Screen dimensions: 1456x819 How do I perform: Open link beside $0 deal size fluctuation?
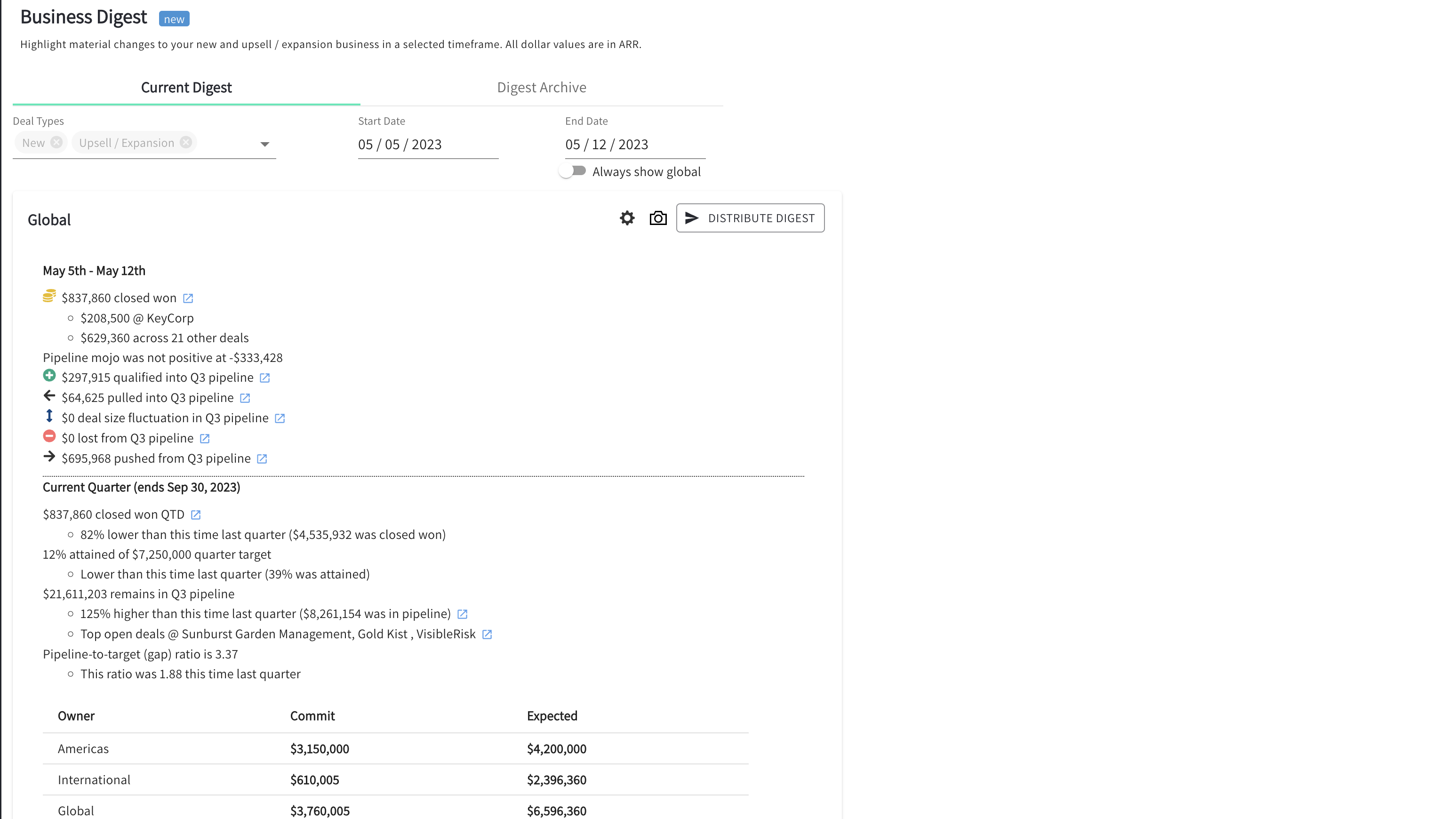[280, 418]
